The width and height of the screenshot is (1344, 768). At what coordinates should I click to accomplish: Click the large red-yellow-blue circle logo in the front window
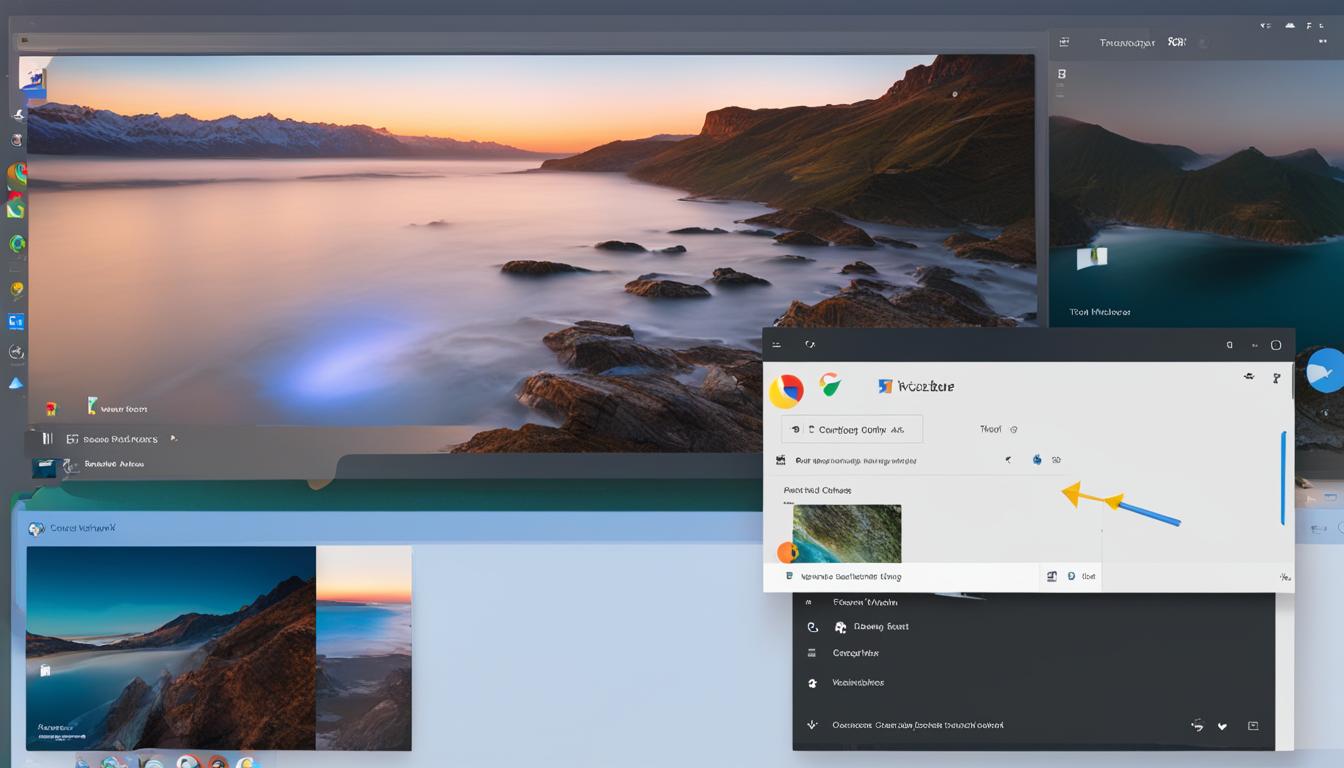pyautogui.click(x=786, y=391)
